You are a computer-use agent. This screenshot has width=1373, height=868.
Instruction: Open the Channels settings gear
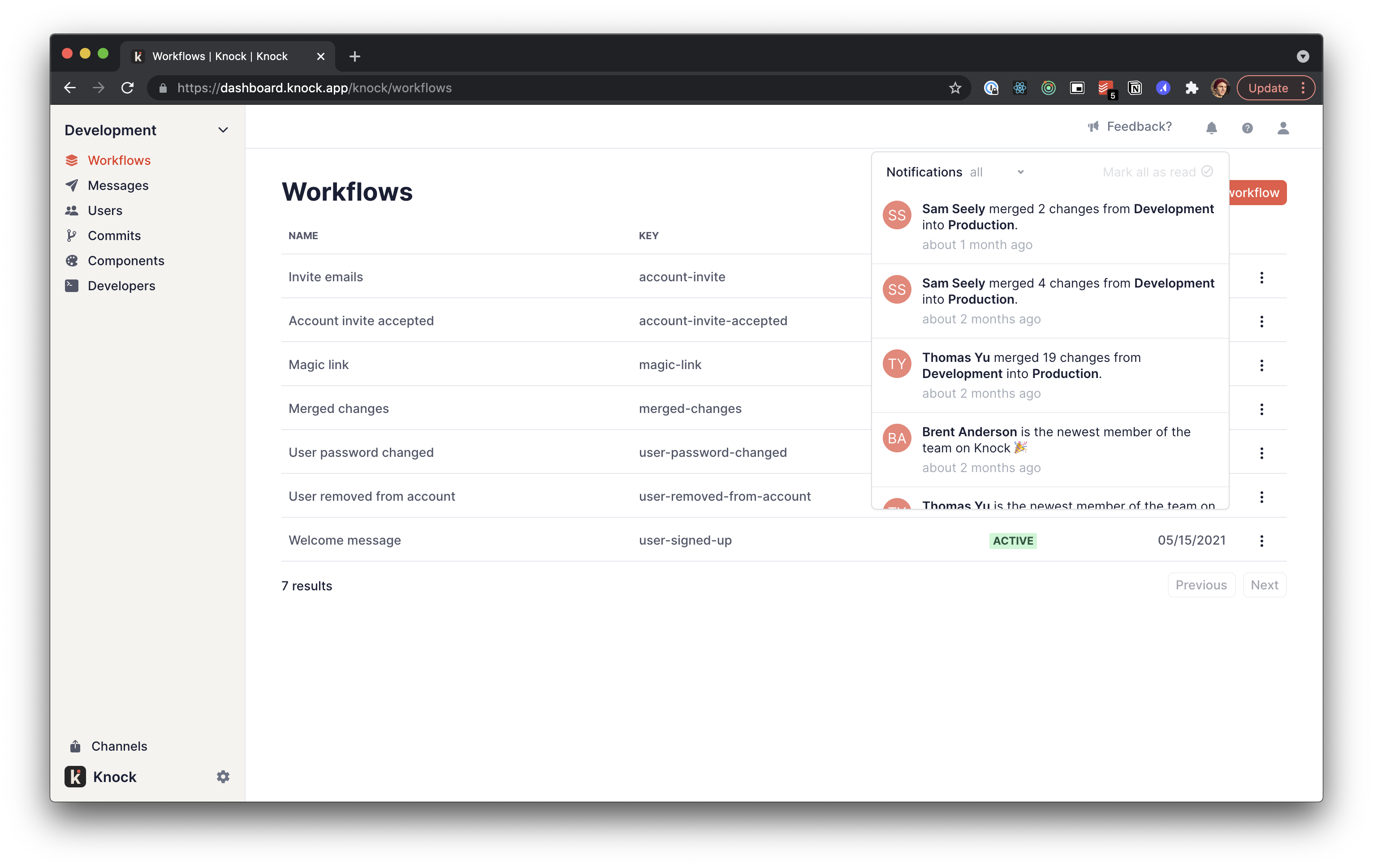tap(223, 776)
